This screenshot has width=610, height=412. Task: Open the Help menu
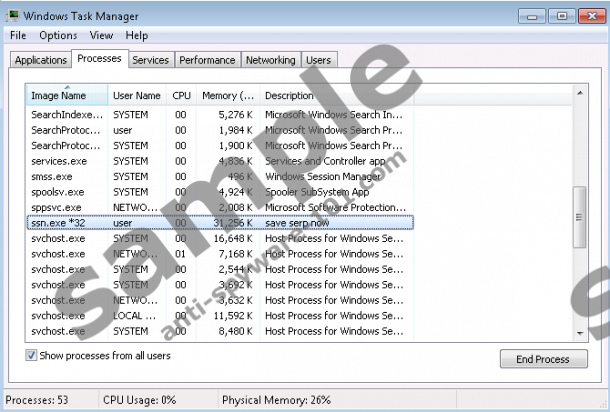pos(137,35)
